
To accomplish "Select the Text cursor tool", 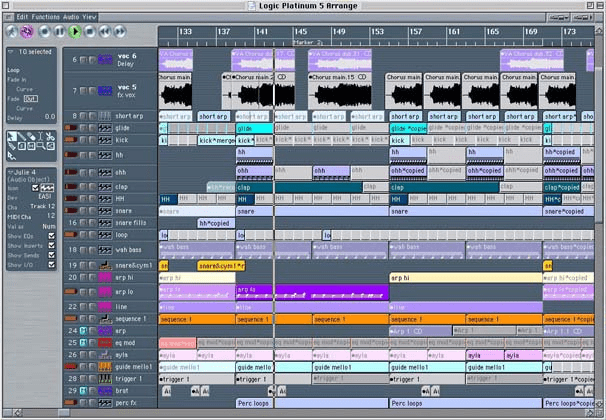I will point(41,136).
